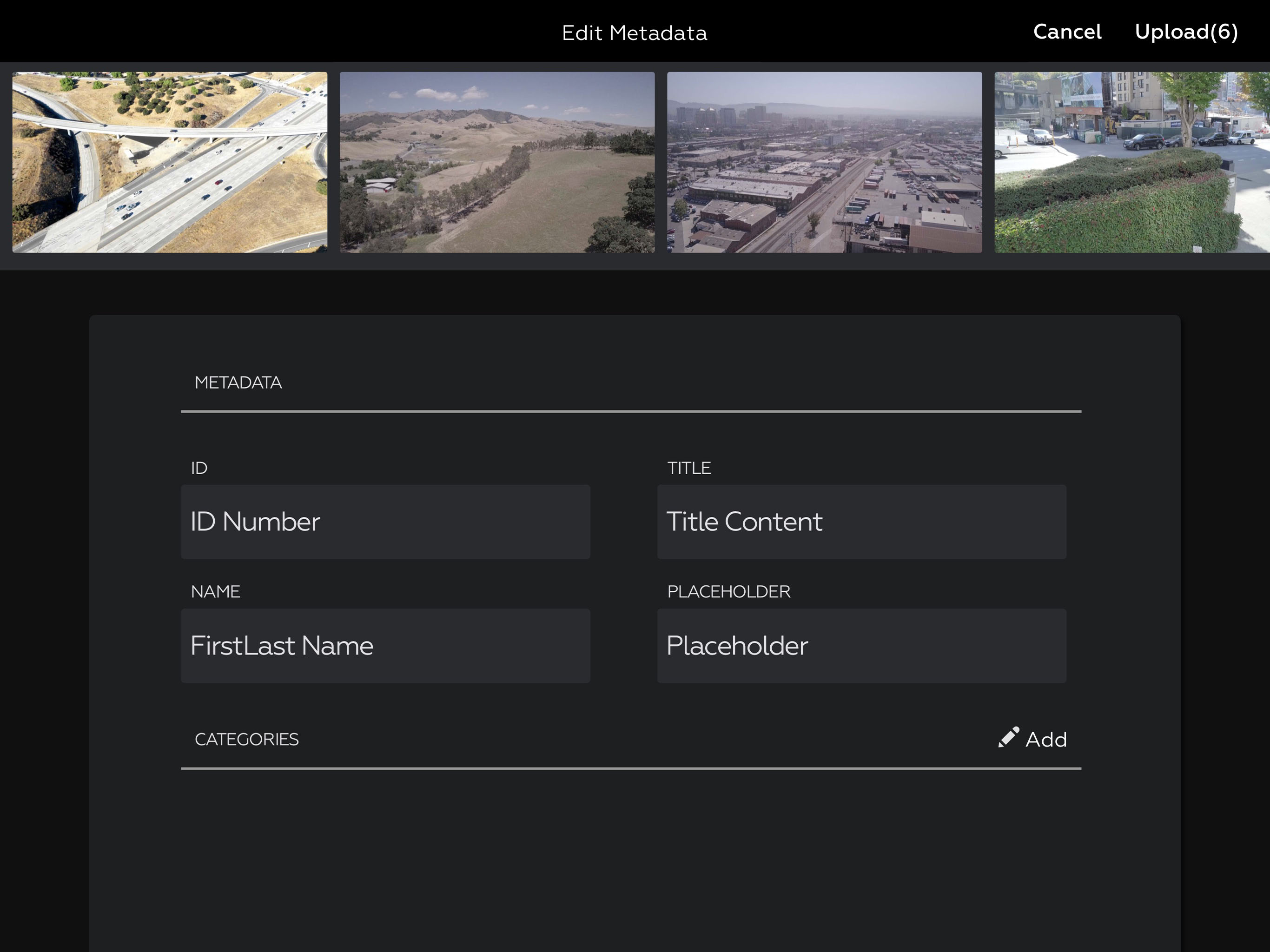
Task: Click the FirstLast Name input field
Action: 385,646
